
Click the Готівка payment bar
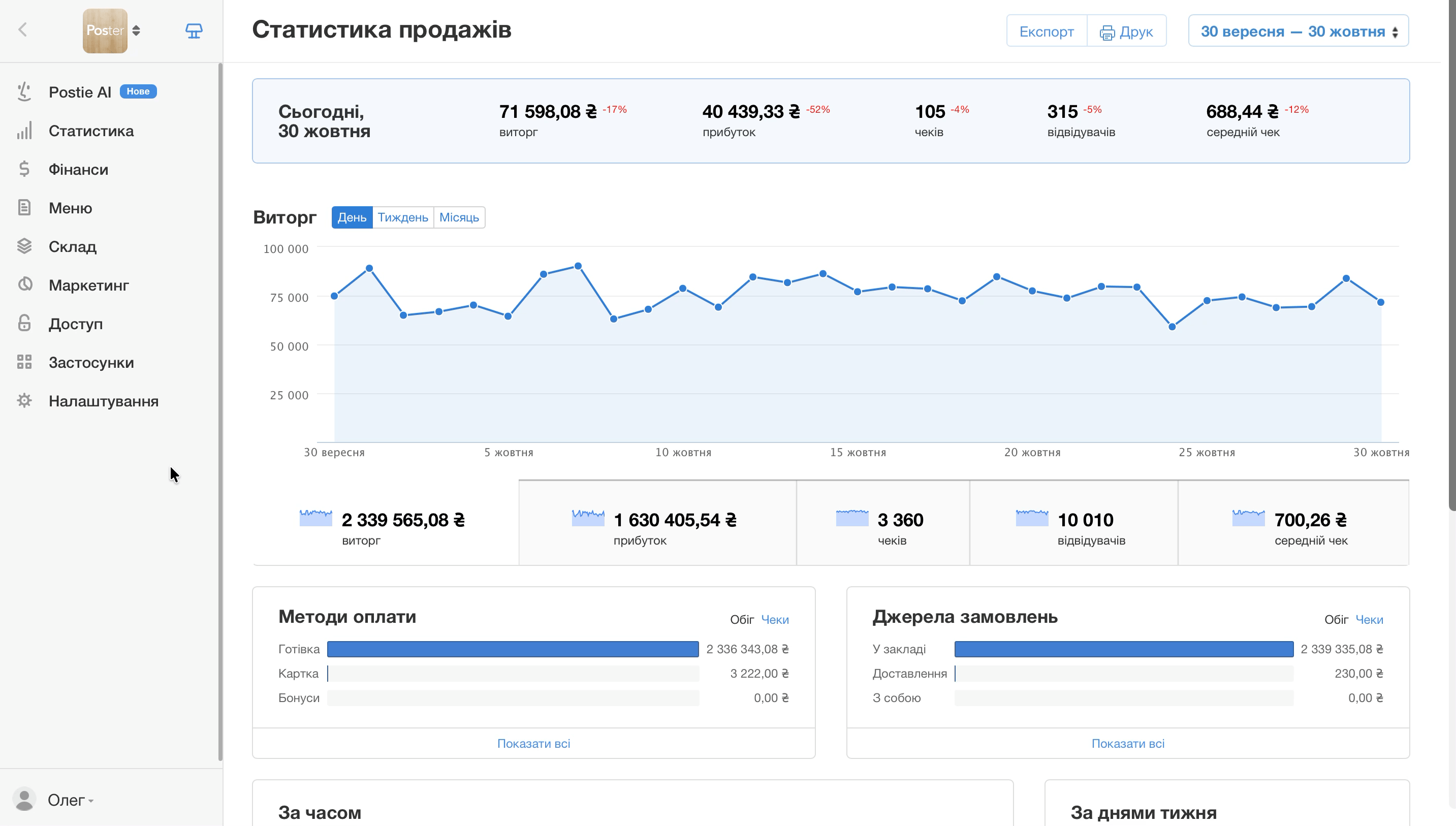click(x=513, y=649)
